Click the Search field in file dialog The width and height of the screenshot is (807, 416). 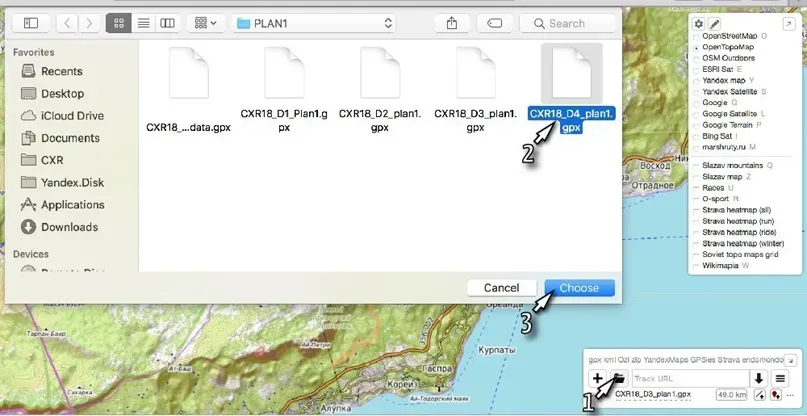click(x=568, y=23)
